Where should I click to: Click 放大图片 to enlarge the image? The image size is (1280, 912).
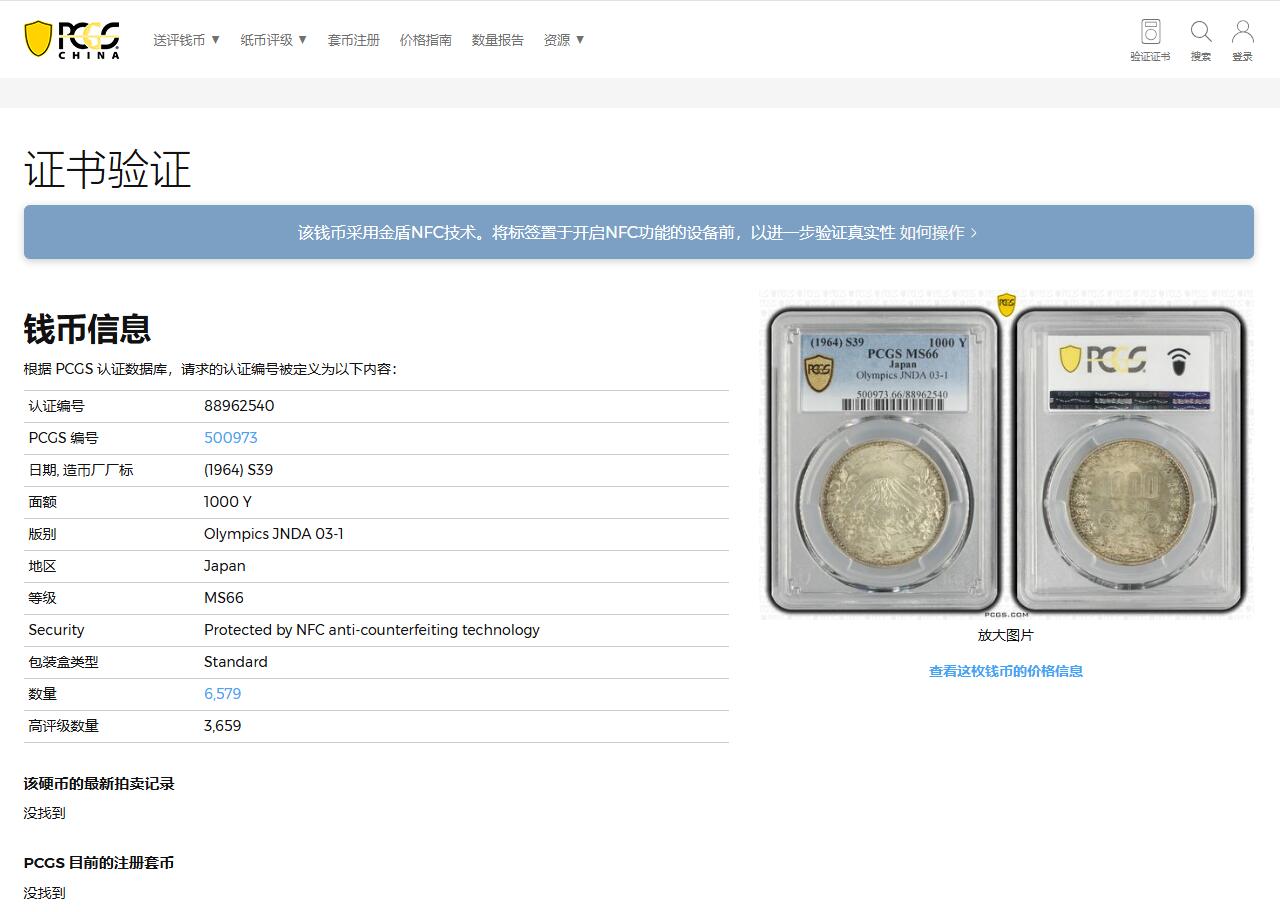1006,635
